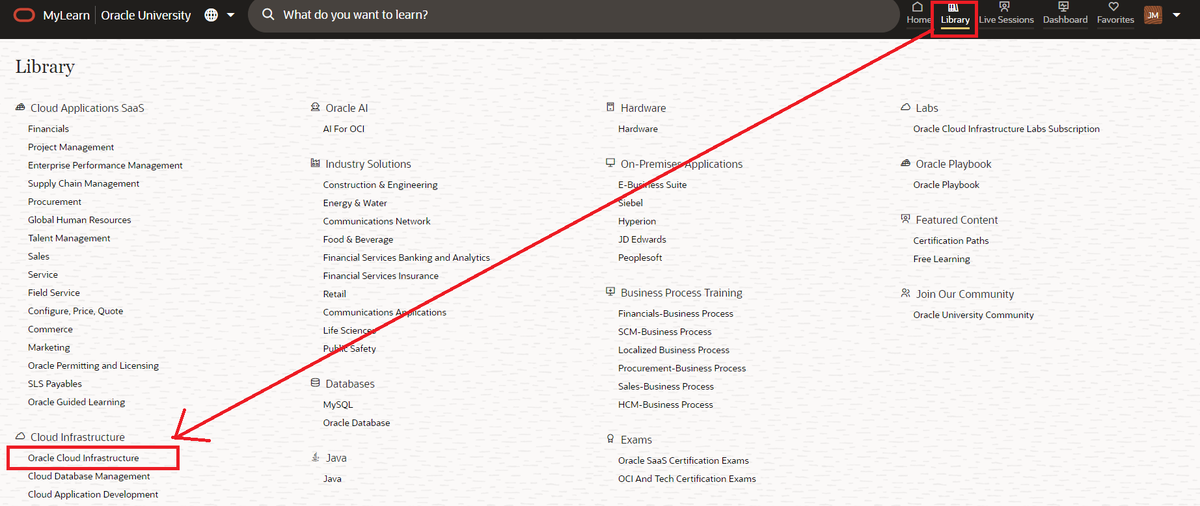Open the Dashboard navigation tab
This screenshot has width=1200, height=506.
click(1065, 14)
